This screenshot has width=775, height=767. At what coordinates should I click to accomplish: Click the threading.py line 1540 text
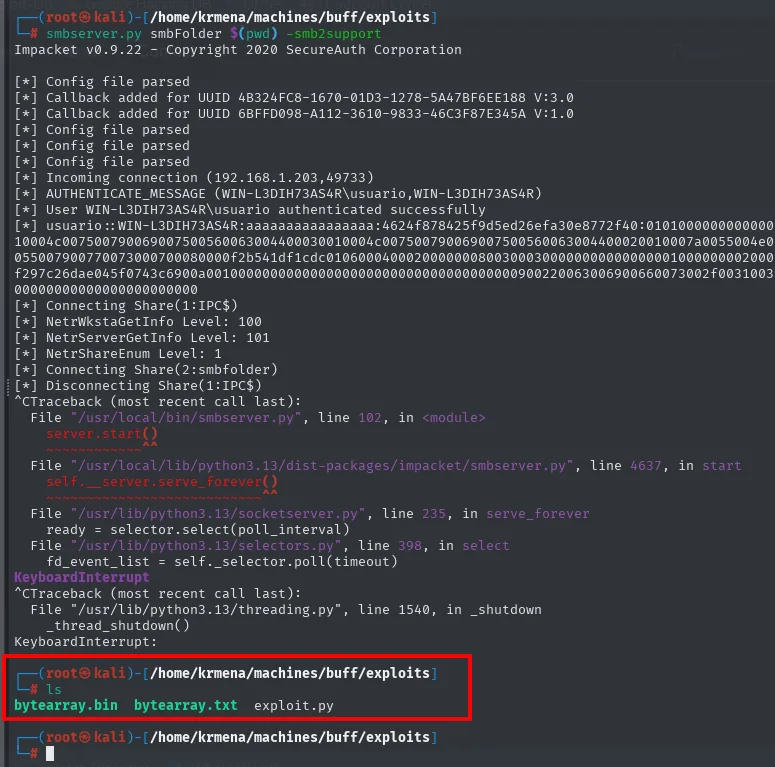(x=286, y=610)
